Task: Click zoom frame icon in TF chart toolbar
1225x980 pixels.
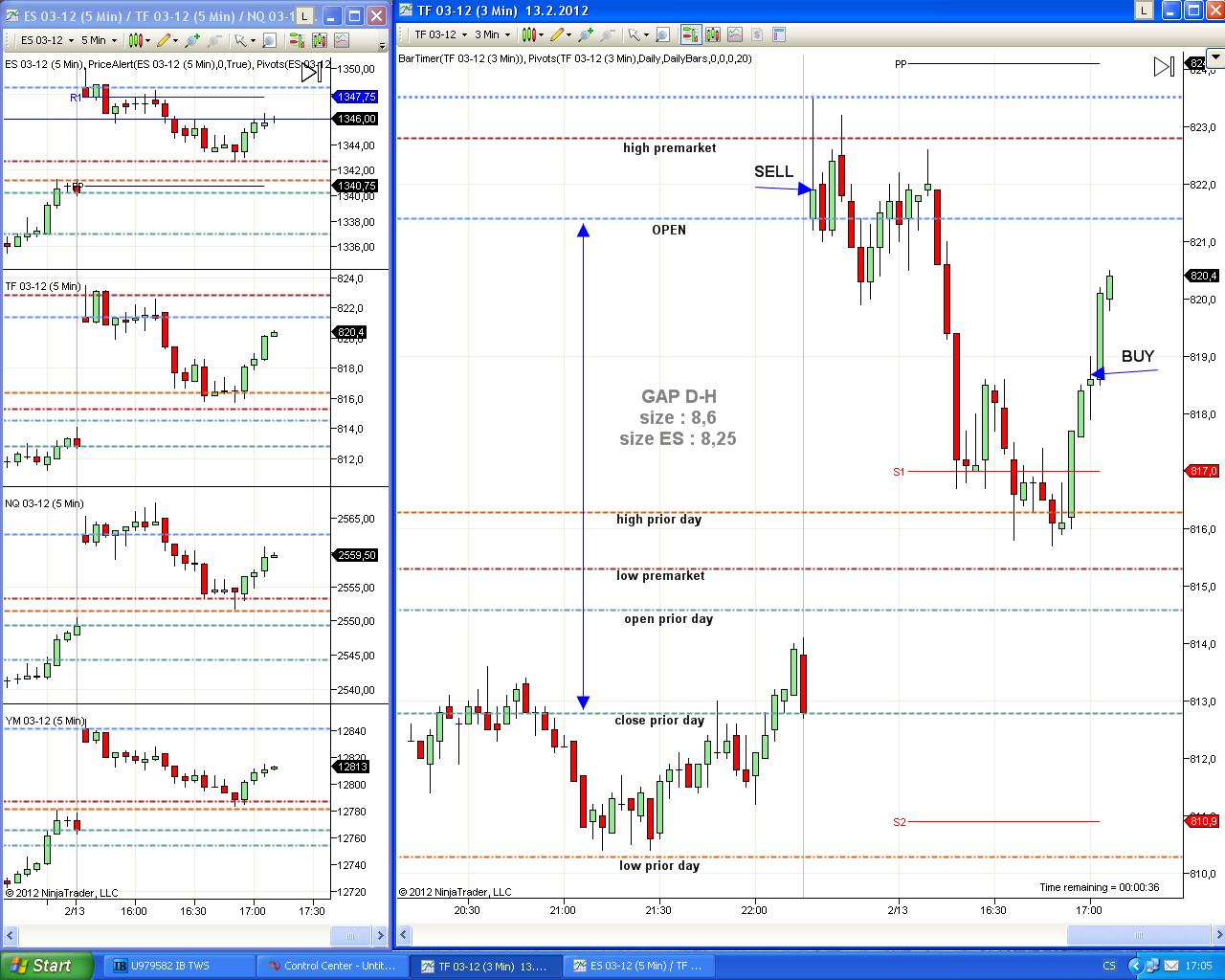Action: point(662,34)
